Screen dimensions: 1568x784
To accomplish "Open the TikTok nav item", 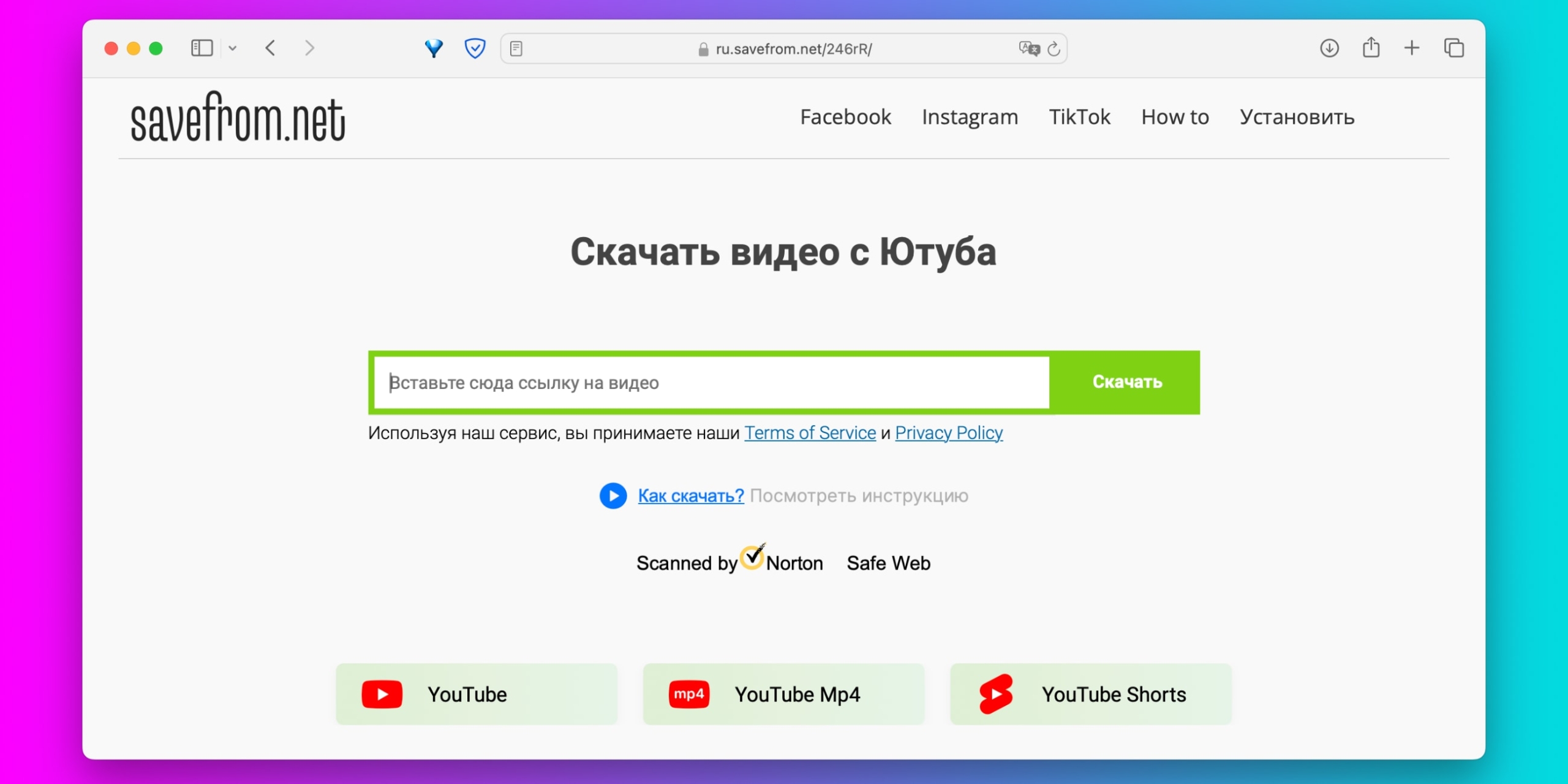I will coord(1079,117).
